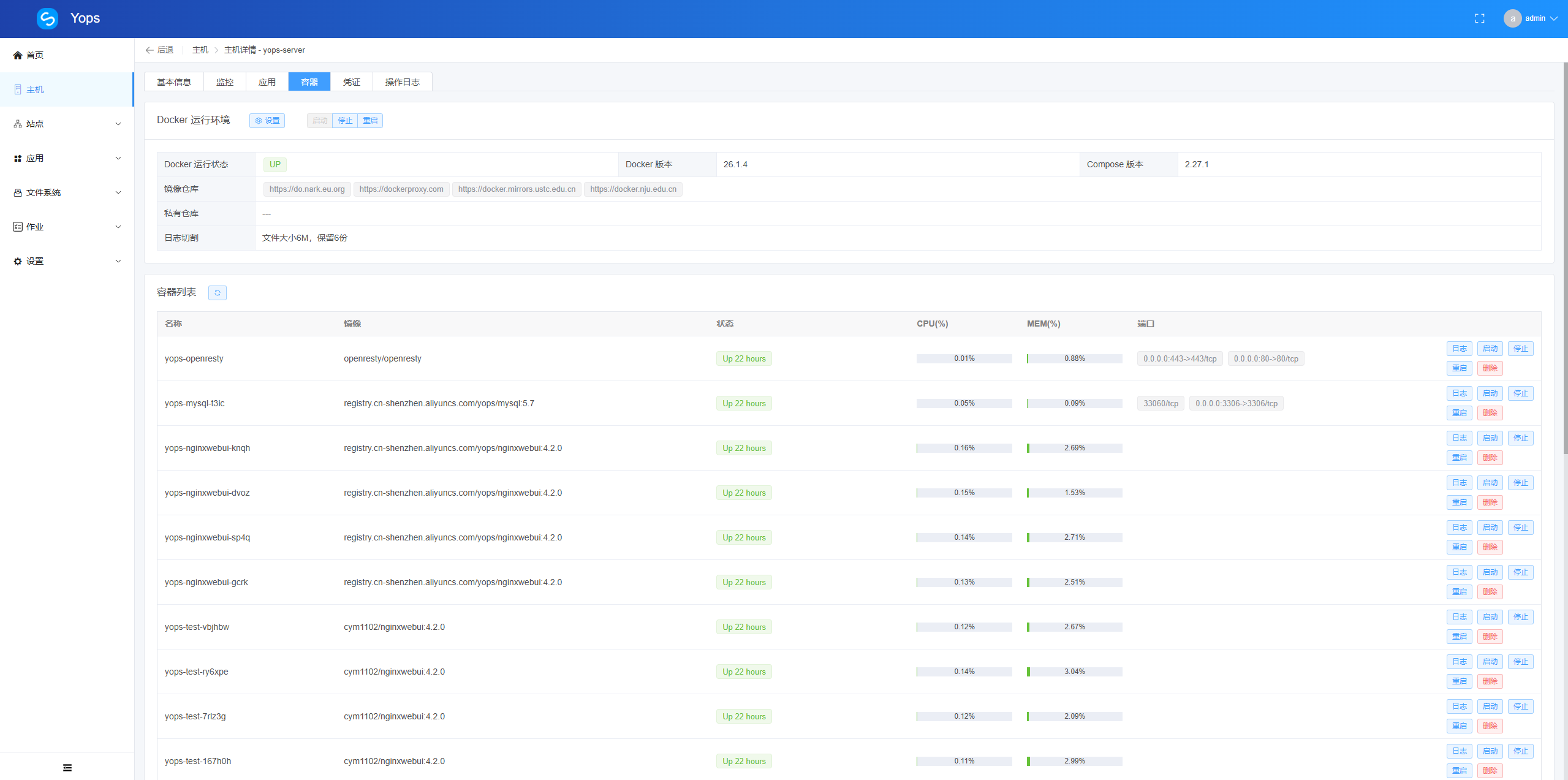
Task: Open Docker 设置 button
Action: click(267, 121)
